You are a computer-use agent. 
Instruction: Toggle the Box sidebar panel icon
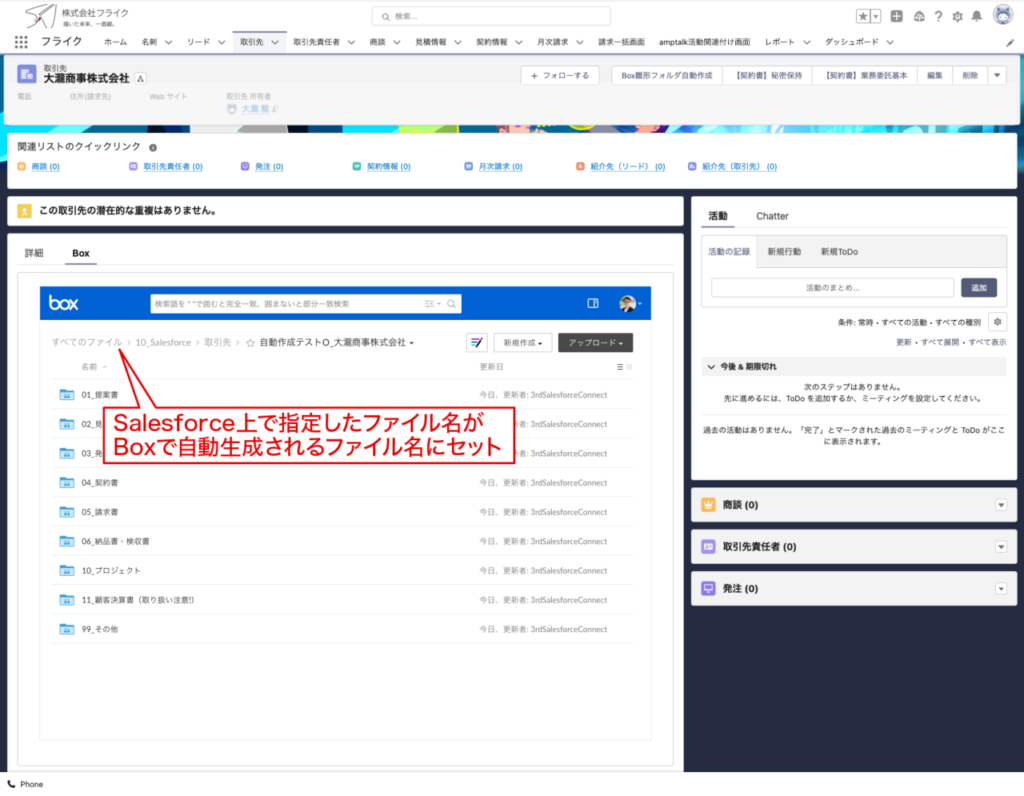593,303
